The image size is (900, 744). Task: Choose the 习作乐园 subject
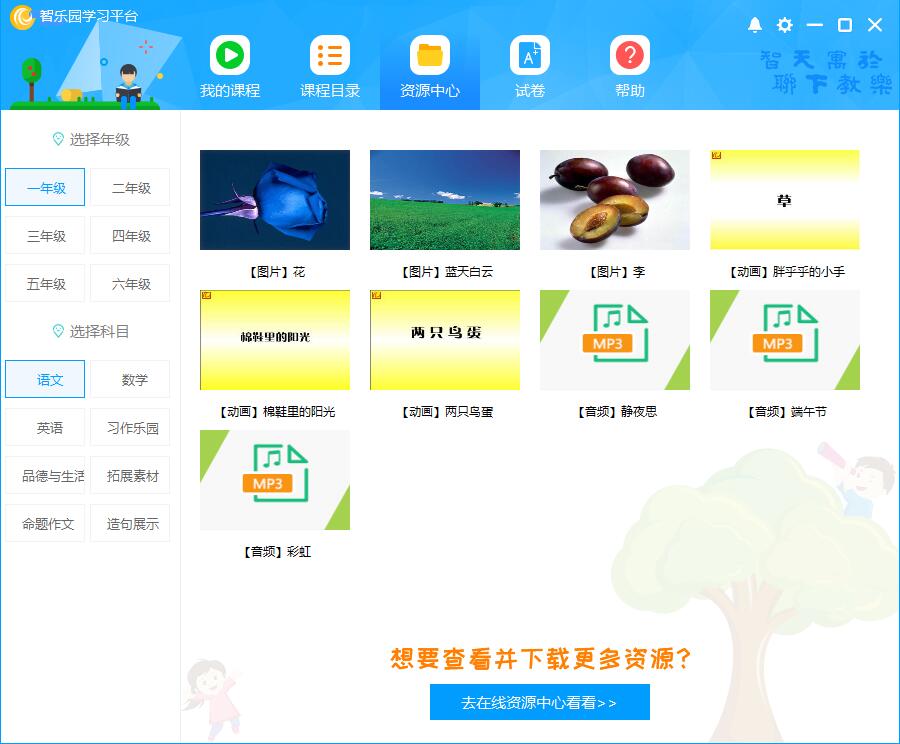tap(130, 427)
